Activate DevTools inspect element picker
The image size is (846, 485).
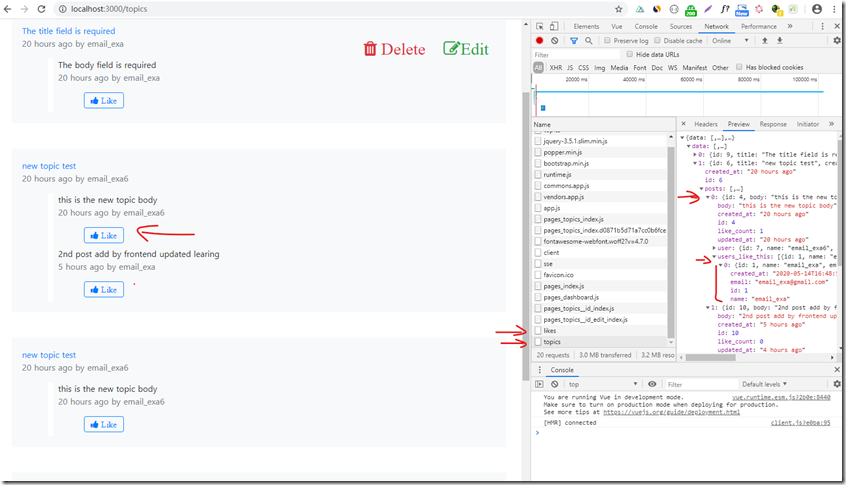[x=540, y=26]
